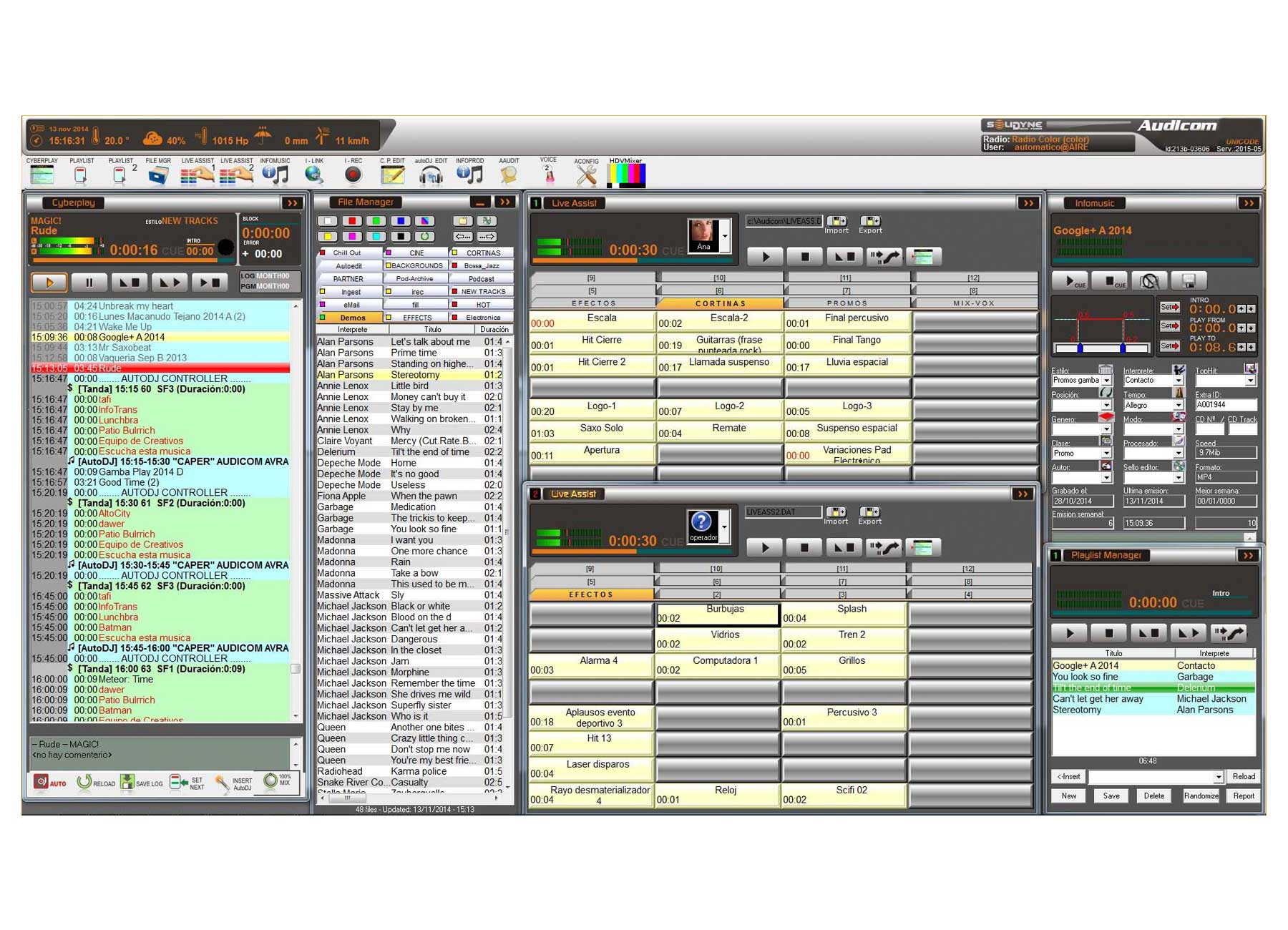Open the File Mgr toolbar icon
Image resolution: width=1288 pixels, height=930 pixels.
coord(158,174)
